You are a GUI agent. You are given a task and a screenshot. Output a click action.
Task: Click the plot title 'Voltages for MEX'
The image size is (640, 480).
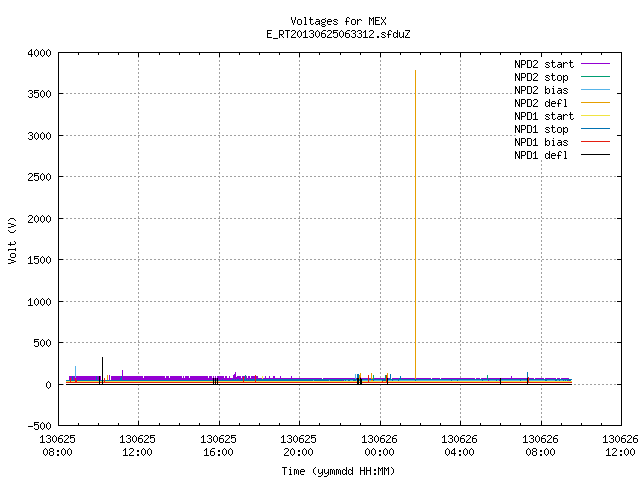(x=338, y=21)
